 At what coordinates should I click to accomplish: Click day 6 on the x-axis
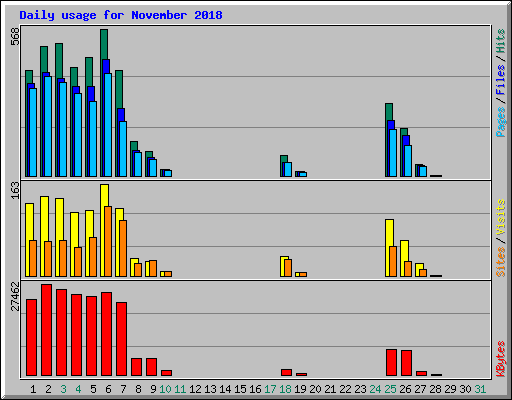(x=108, y=389)
